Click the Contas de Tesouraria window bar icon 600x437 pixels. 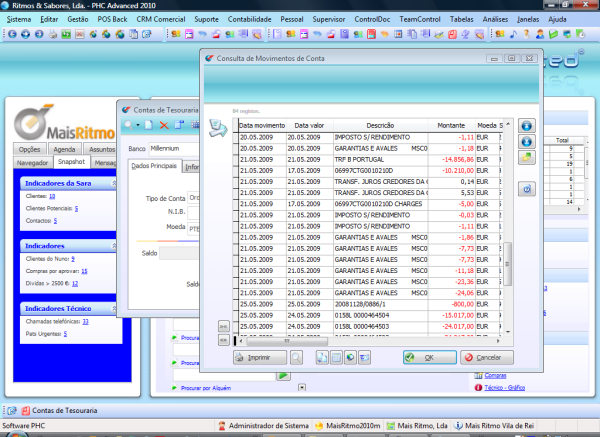(26, 411)
